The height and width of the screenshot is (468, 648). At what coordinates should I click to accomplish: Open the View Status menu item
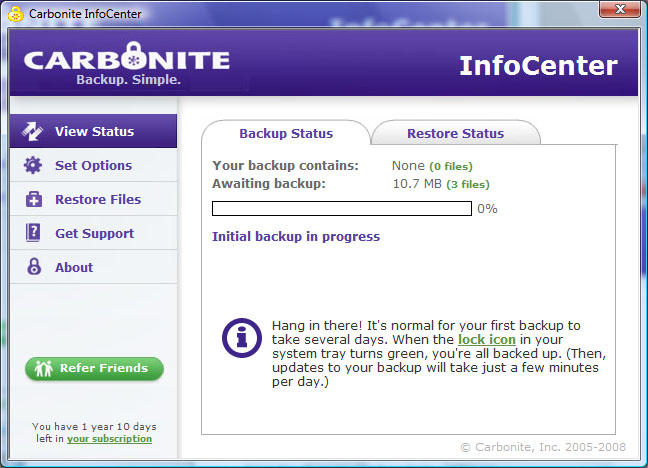(93, 131)
